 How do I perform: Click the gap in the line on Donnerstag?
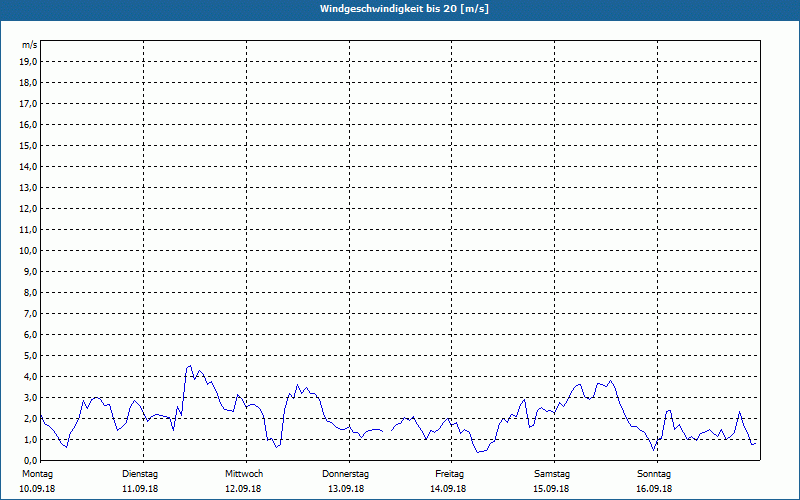(x=387, y=431)
